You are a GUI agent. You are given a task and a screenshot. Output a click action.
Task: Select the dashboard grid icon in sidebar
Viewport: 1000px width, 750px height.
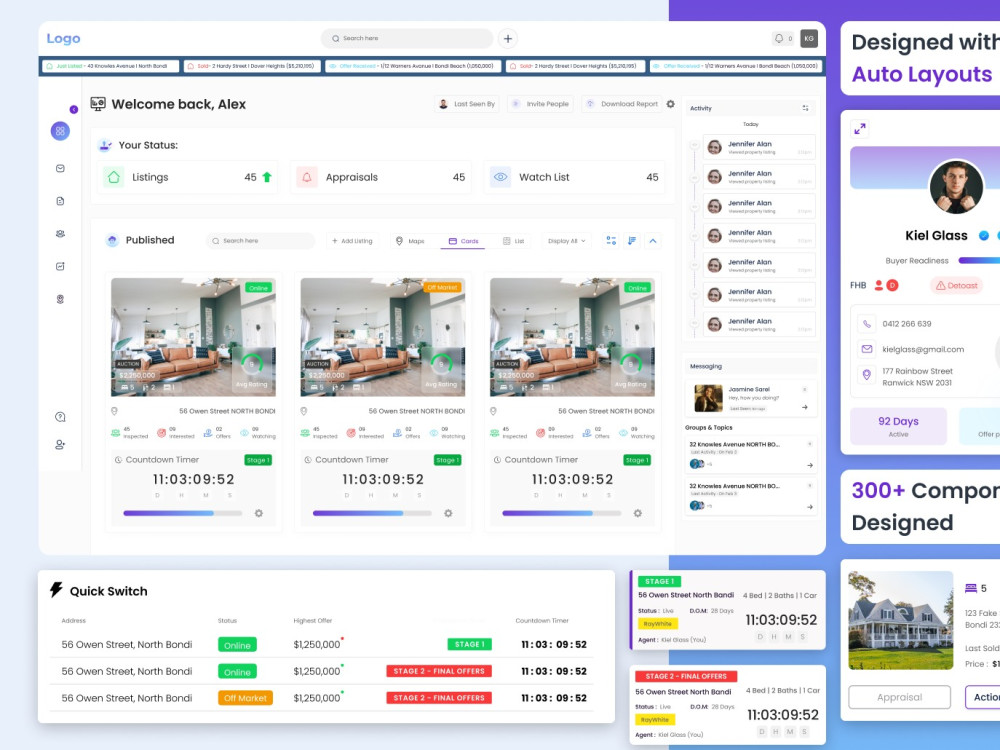click(60, 131)
